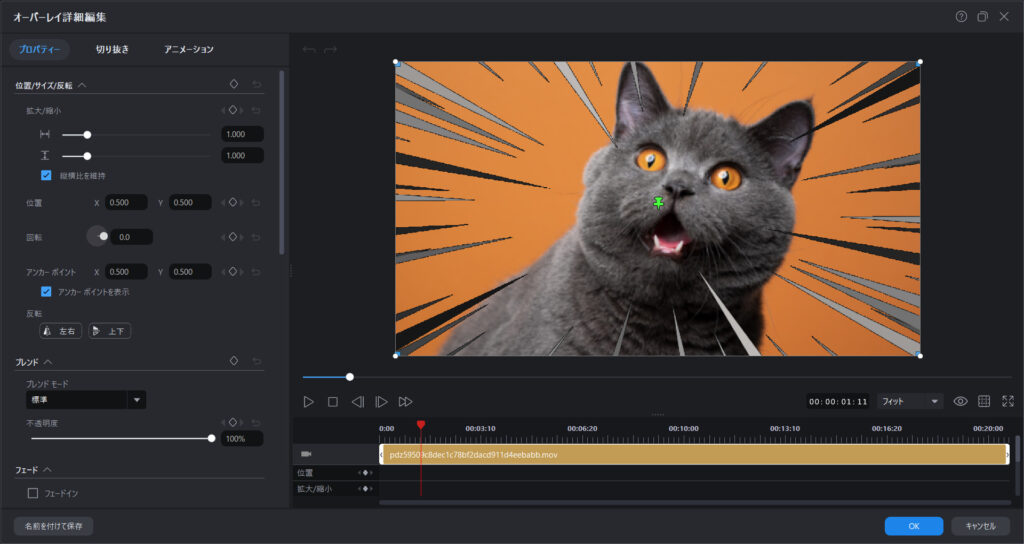The height and width of the screenshot is (544, 1024).
Task: Step to previous frame
Action: pos(357,401)
